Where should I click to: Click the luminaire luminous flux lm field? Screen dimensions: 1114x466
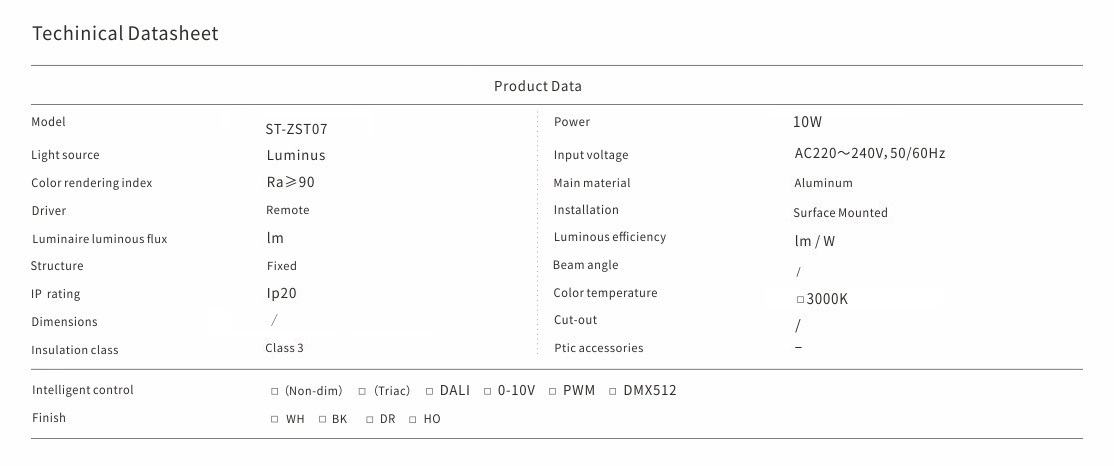[x=275, y=238]
